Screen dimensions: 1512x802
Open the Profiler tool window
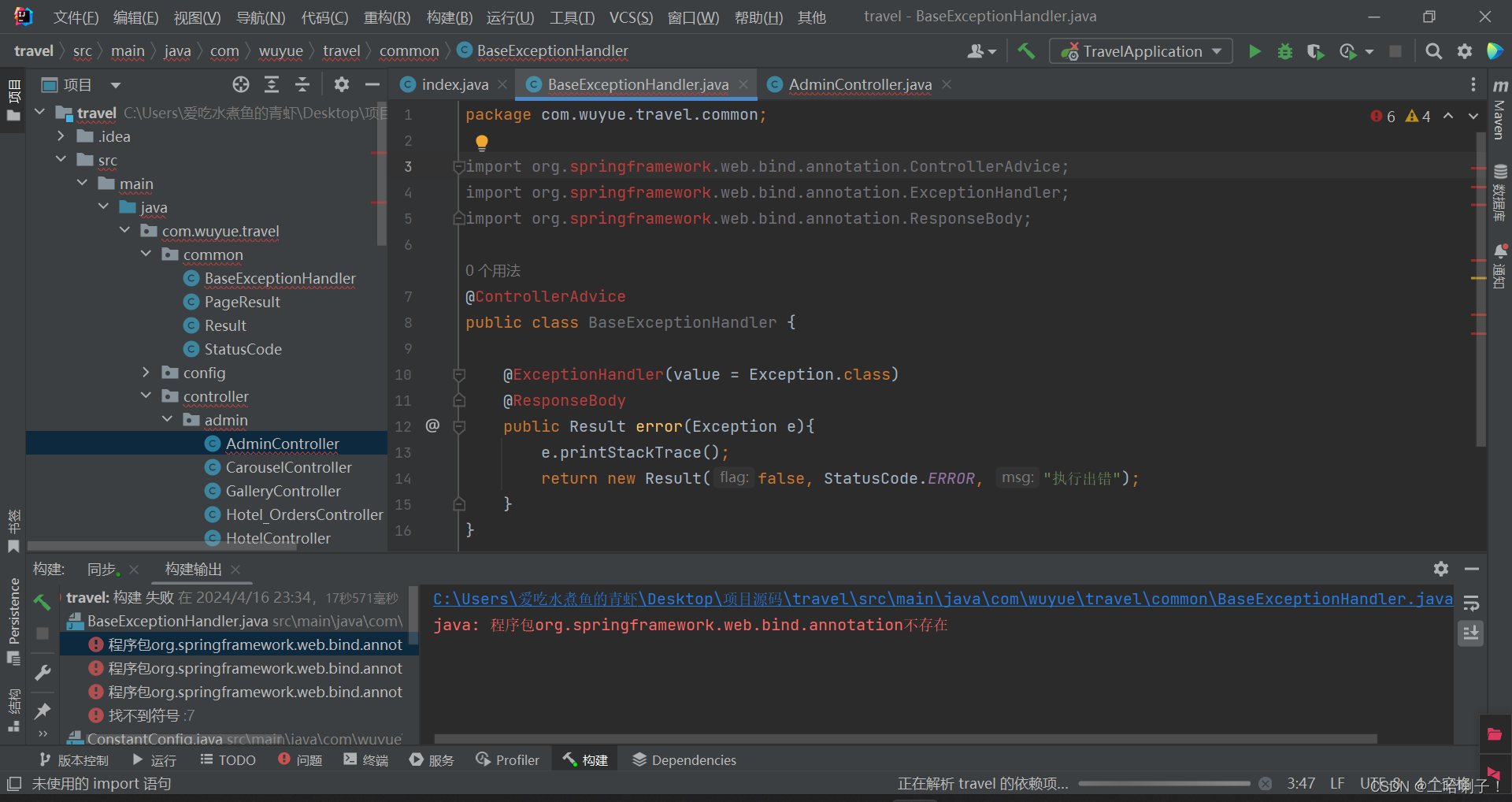[x=508, y=759]
